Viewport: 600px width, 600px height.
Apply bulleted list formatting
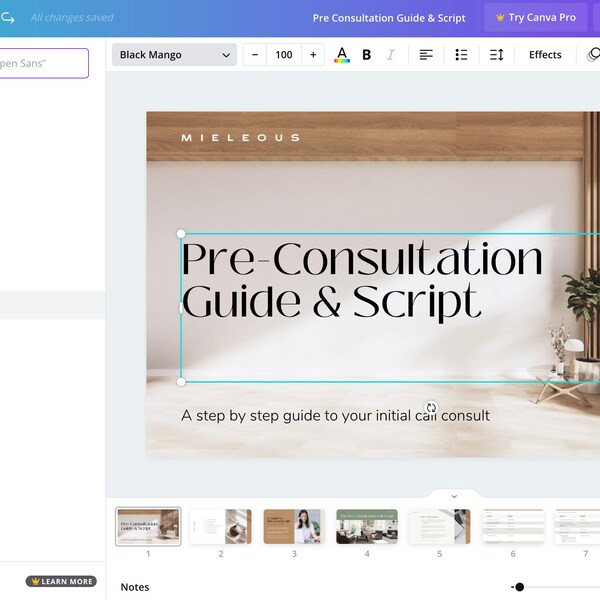(x=461, y=55)
